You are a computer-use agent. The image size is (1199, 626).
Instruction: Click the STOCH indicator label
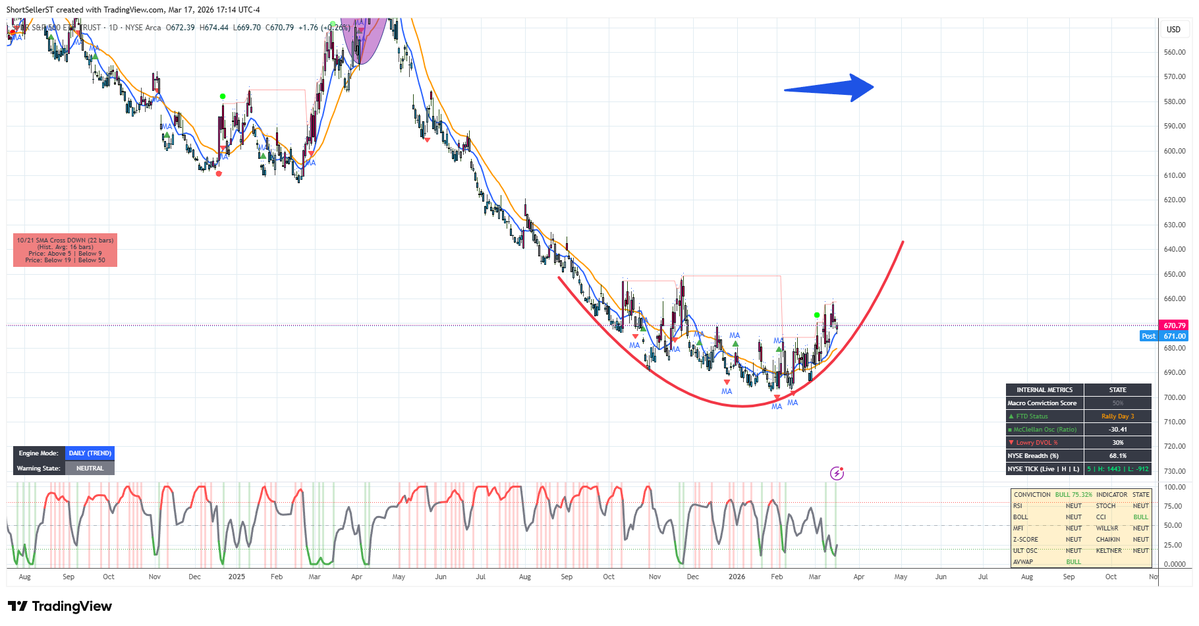pos(1106,505)
